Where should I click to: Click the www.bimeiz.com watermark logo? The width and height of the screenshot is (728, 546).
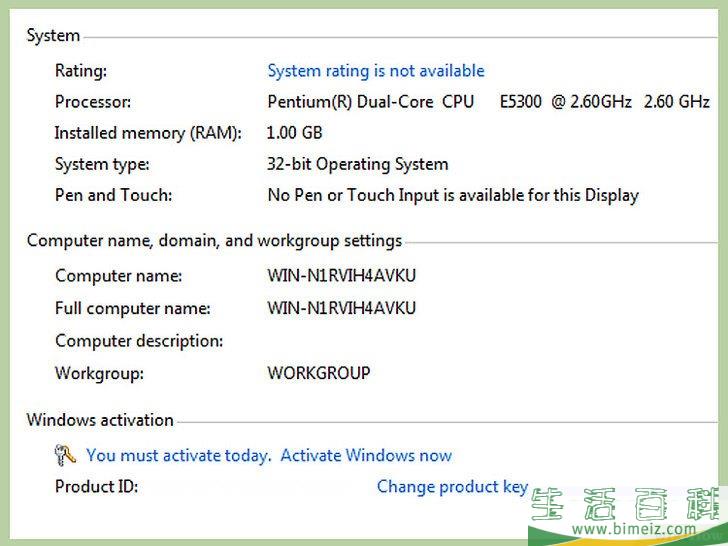(628, 514)
